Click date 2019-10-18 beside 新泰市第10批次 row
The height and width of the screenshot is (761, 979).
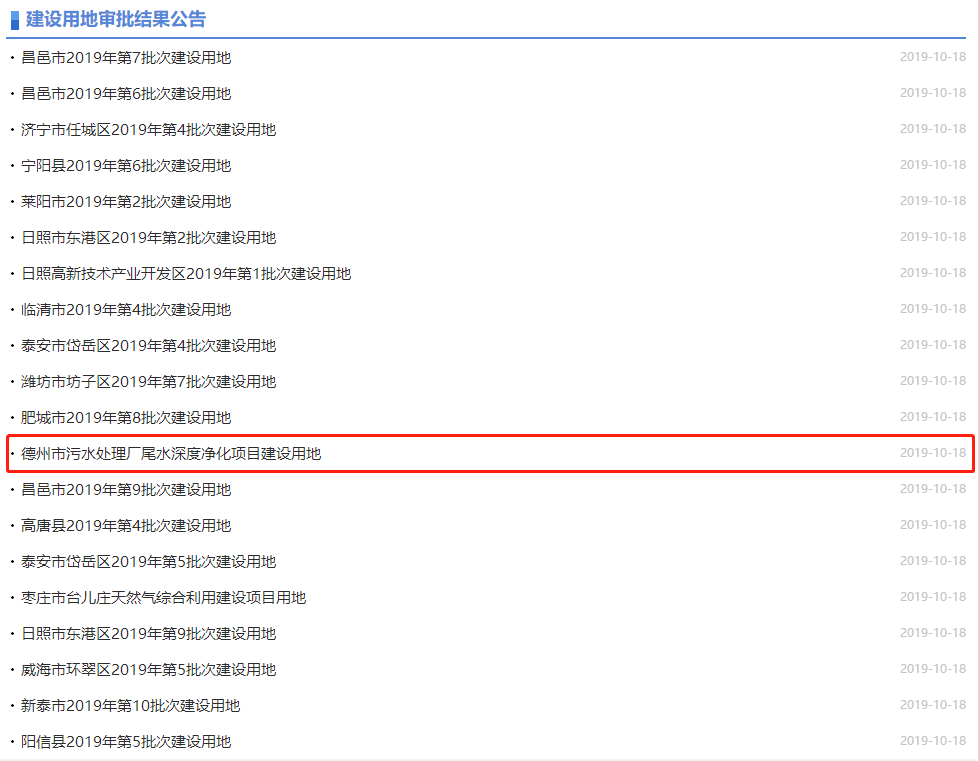pyautogui.click(x=933, y=705)
